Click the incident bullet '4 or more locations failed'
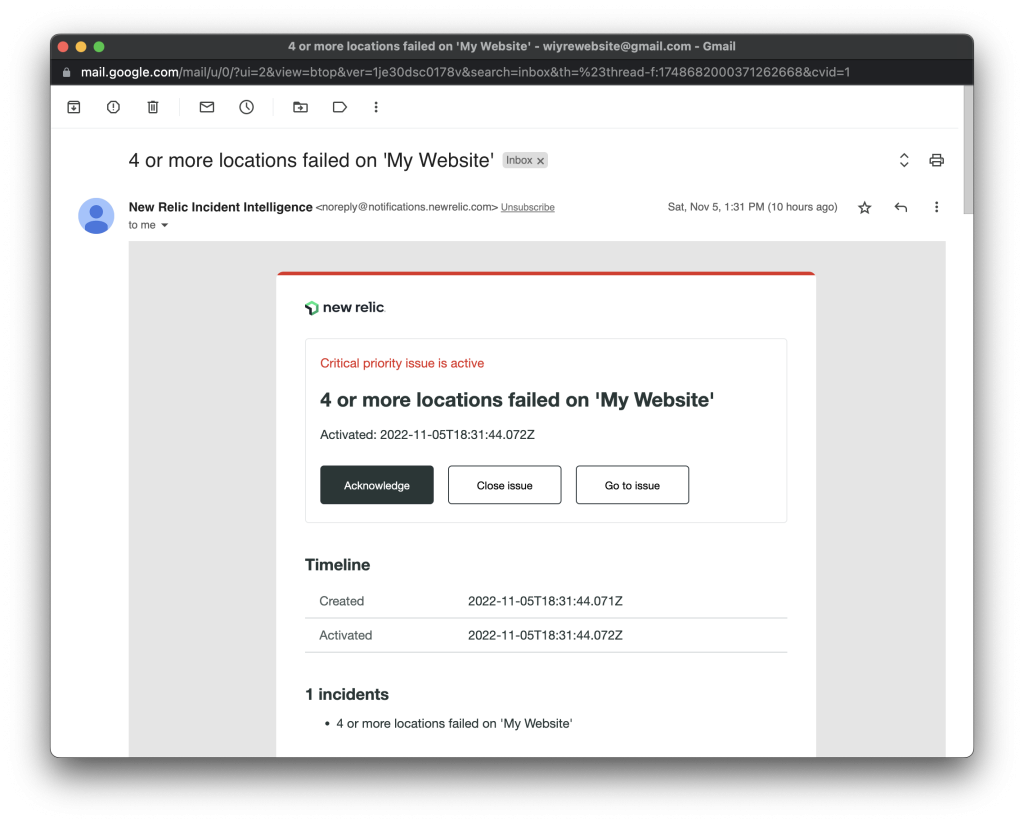The width and height of the screenshot is (1024, 824). [454, 723]
